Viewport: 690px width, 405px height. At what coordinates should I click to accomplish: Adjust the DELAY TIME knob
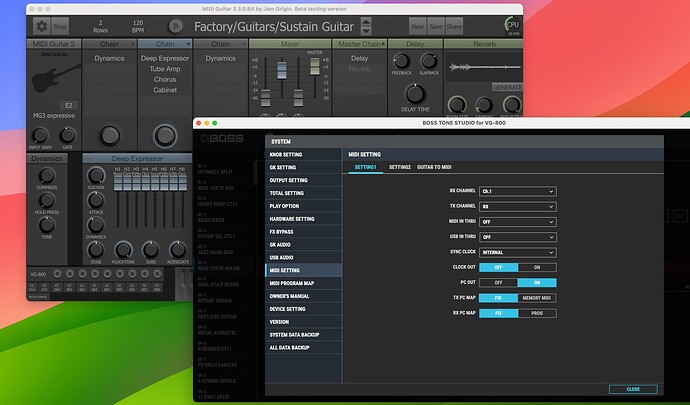(415, 94)
